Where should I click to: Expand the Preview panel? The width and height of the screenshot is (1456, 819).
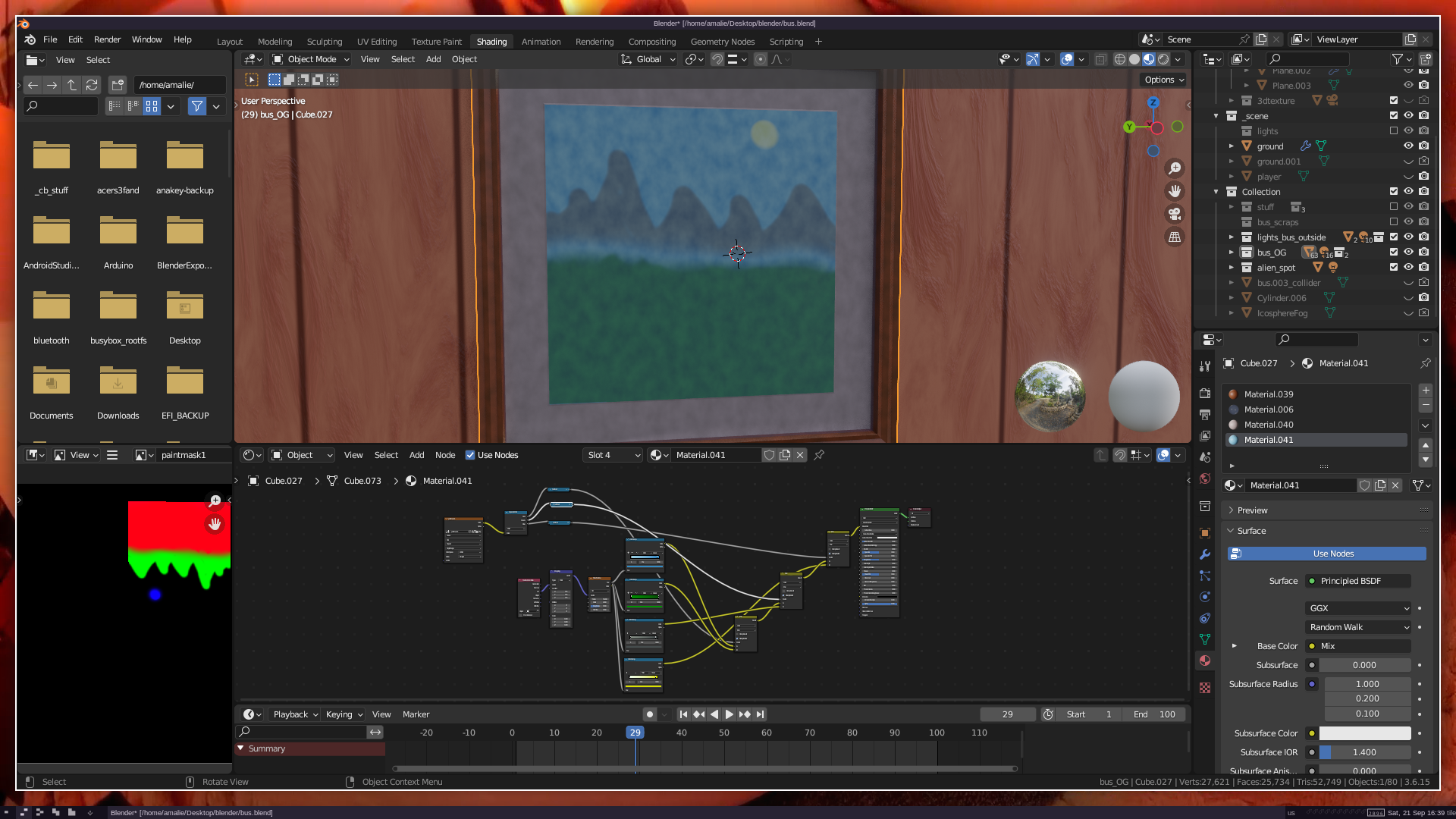pos(1253,510)
